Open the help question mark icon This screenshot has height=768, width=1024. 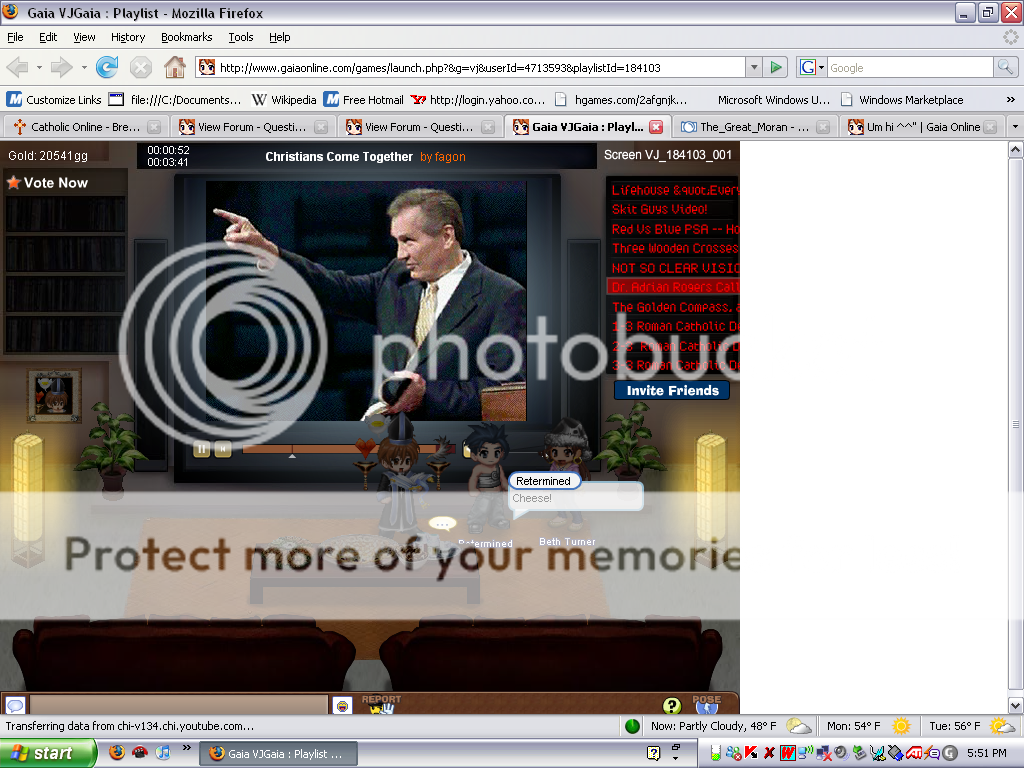(672, 706)
